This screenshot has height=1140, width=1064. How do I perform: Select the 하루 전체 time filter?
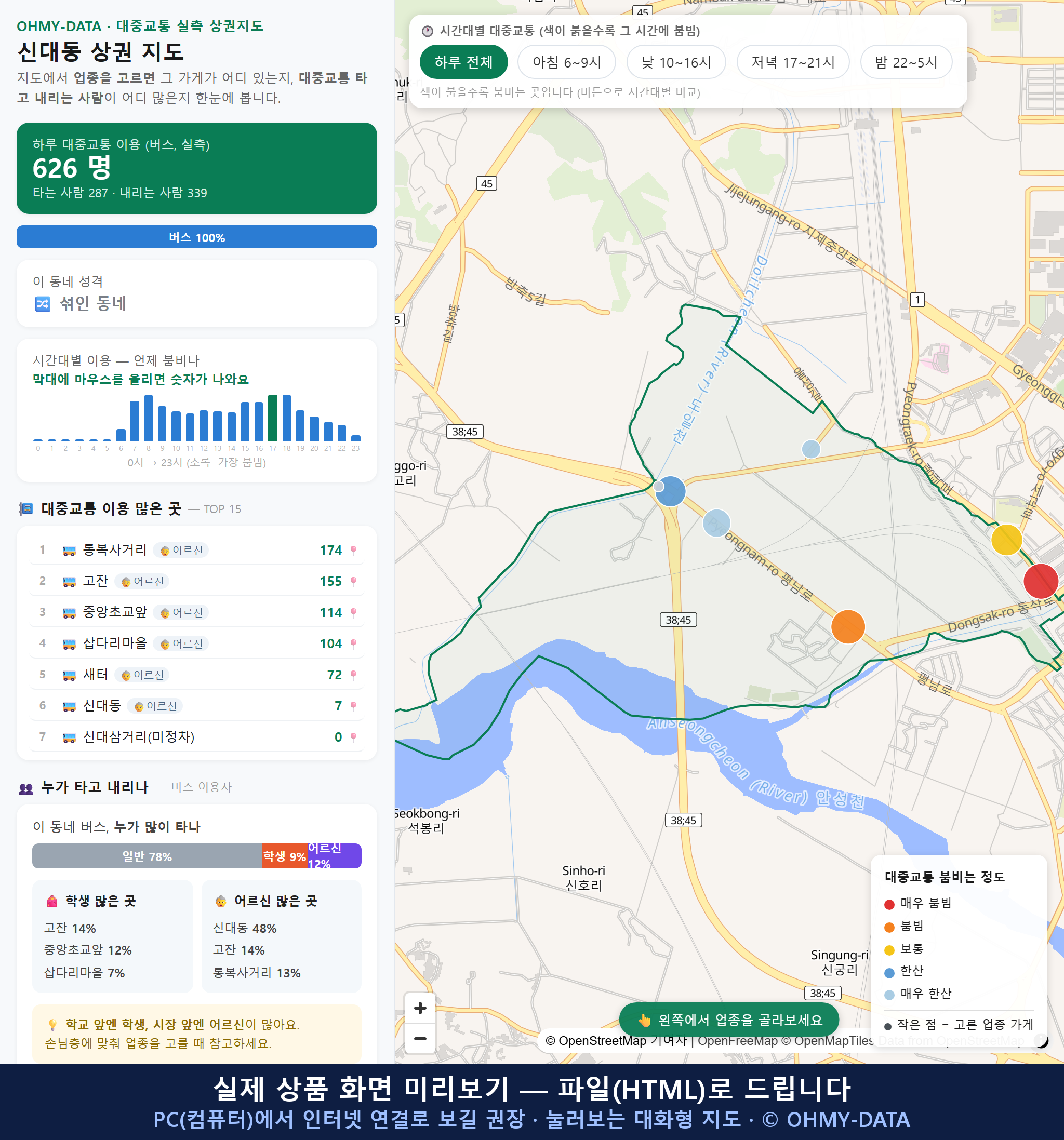click(463, 62)
